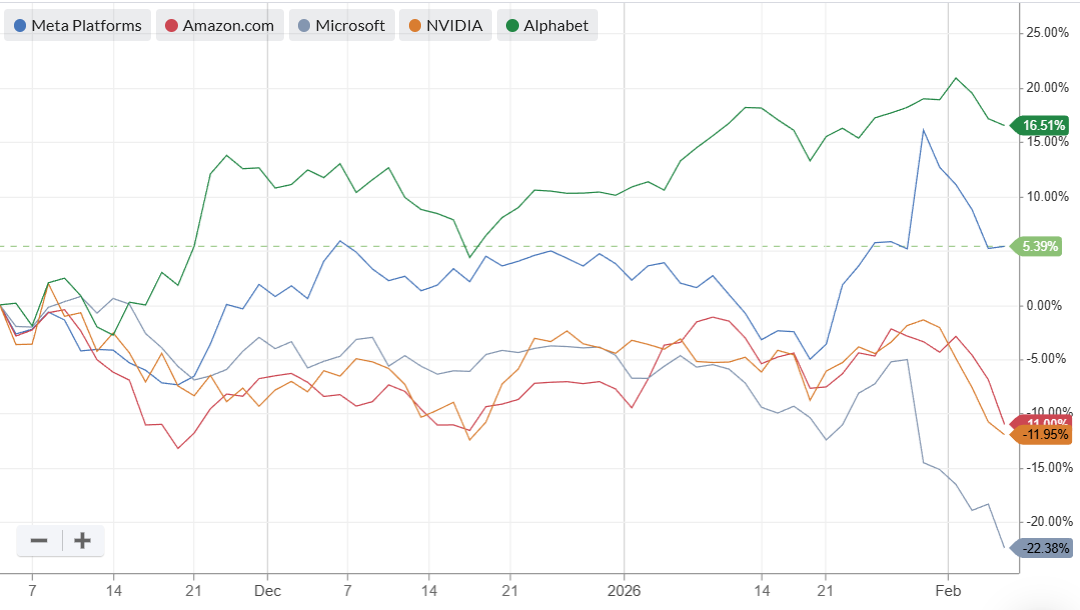This screenshot has width=1080, height=610.
Task: Click the Dec marker on time axis
Action: click(267, 591)
